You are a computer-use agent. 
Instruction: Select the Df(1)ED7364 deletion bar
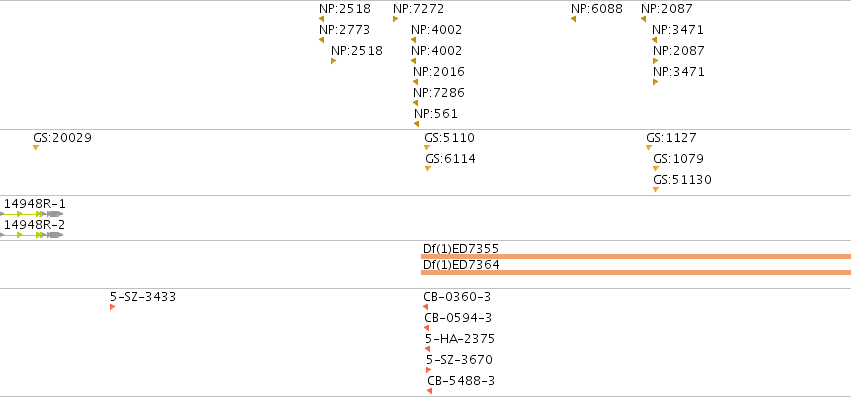(x=636, y=273)
